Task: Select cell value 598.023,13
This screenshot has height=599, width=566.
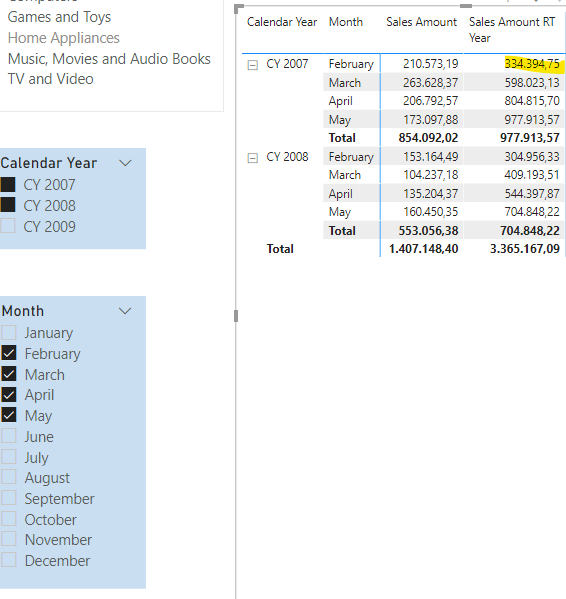Action: (x=532, y=83)
